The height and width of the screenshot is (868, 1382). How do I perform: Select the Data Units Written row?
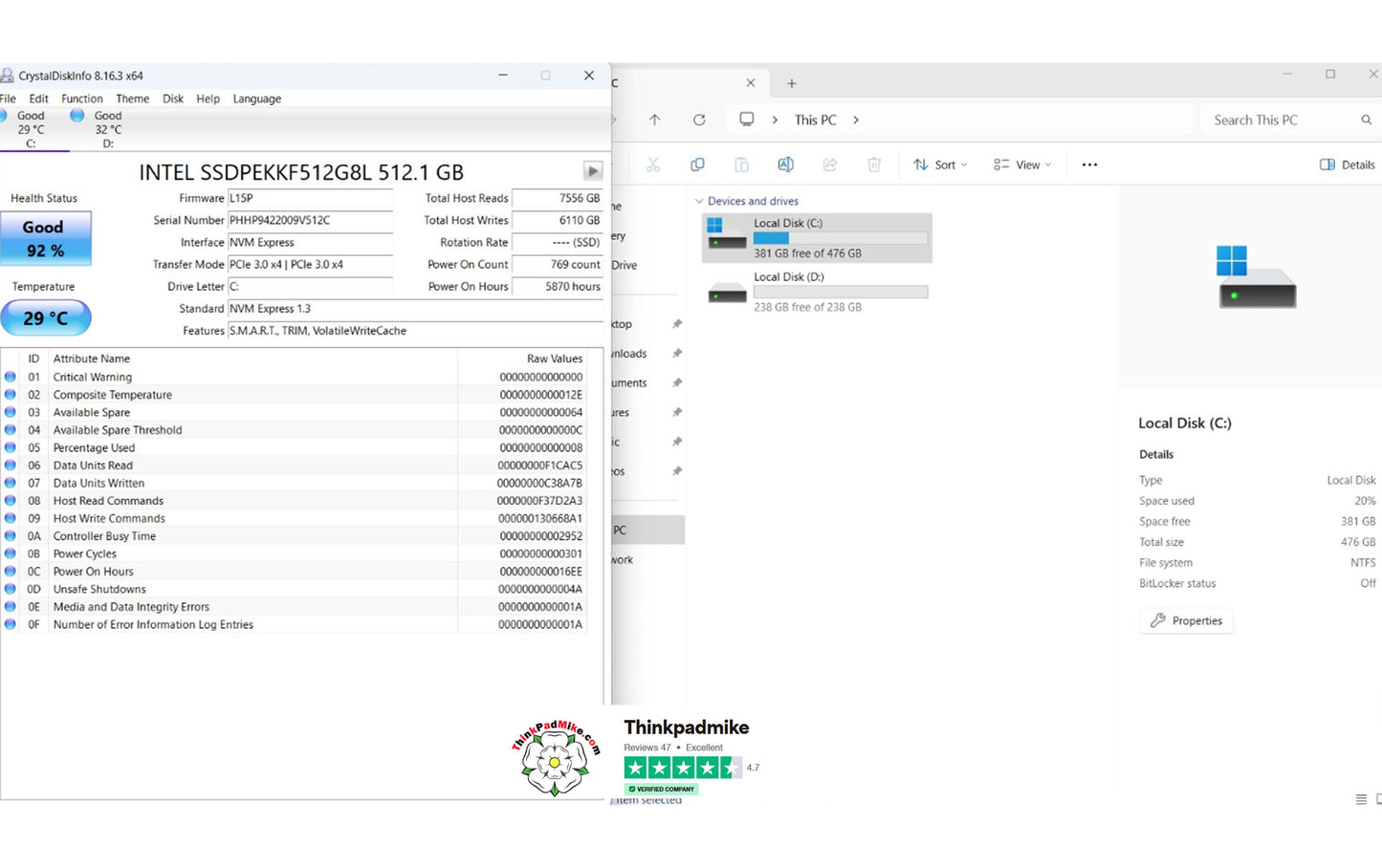(x=293, y=483)
